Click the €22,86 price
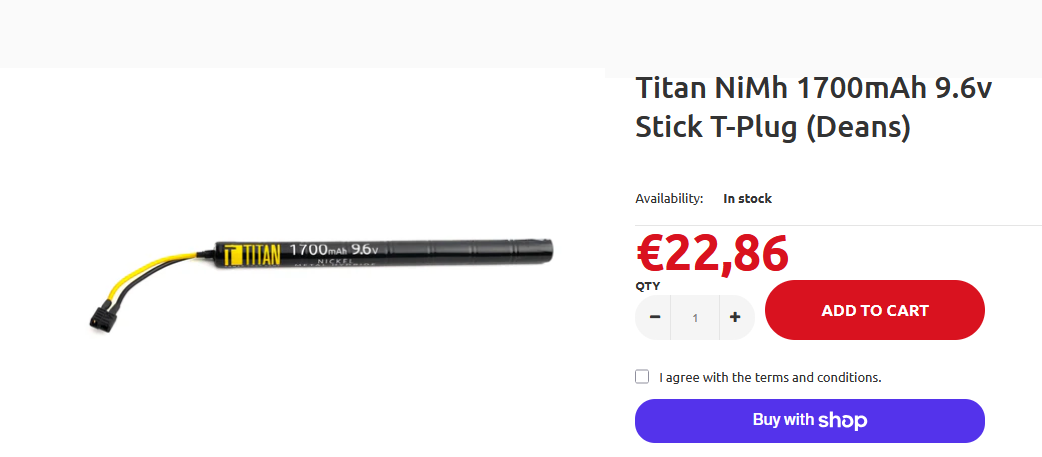Screen dimensions: 1042x457 712,253
